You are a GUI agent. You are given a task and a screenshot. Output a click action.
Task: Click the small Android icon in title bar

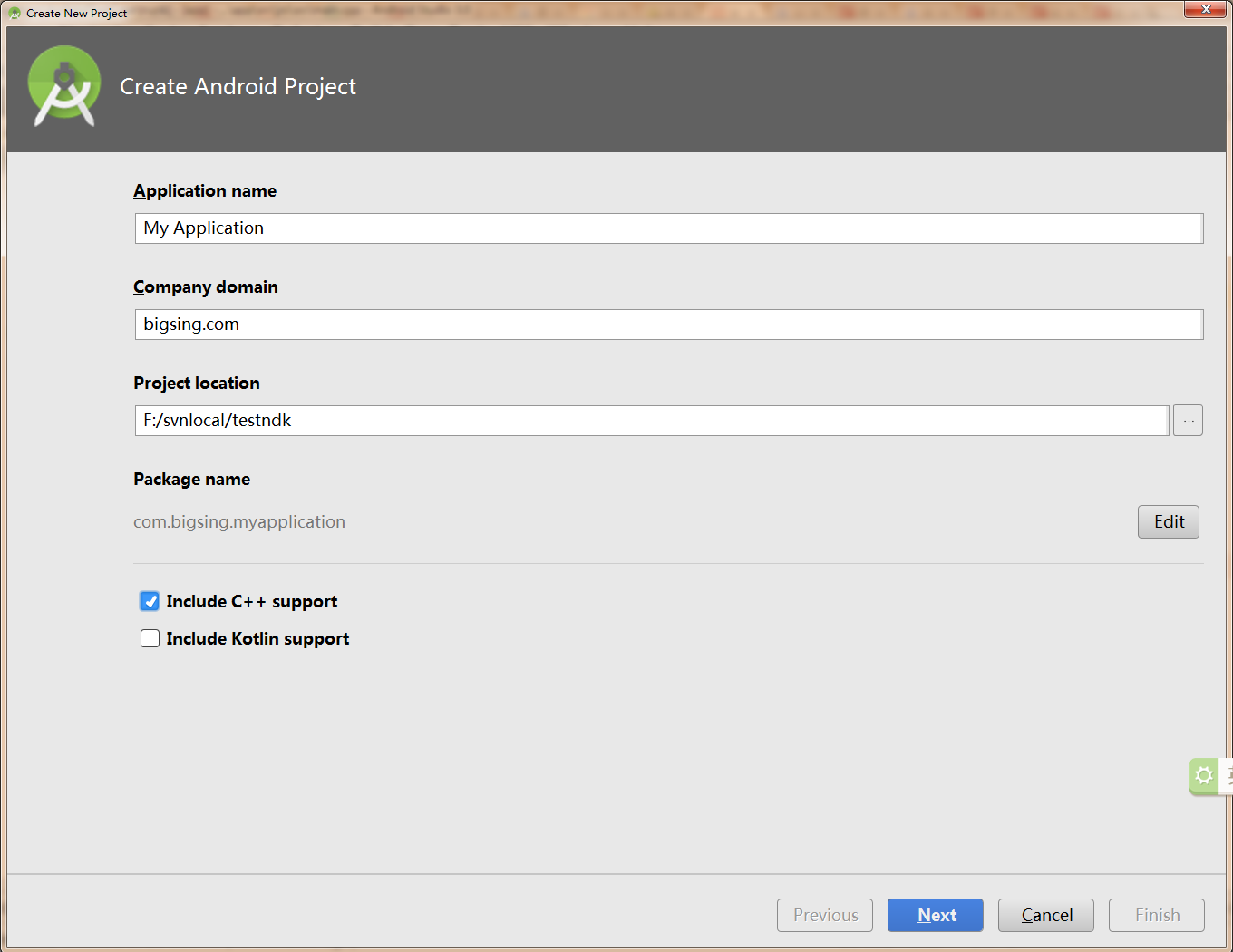pos(15,14)
